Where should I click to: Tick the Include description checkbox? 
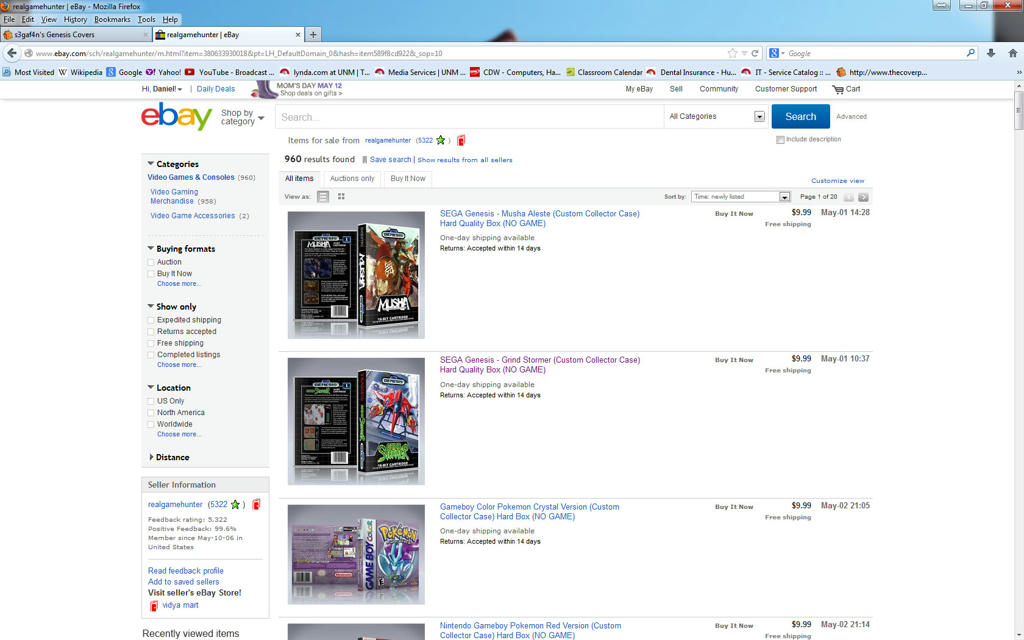click(x=780, y=140)
